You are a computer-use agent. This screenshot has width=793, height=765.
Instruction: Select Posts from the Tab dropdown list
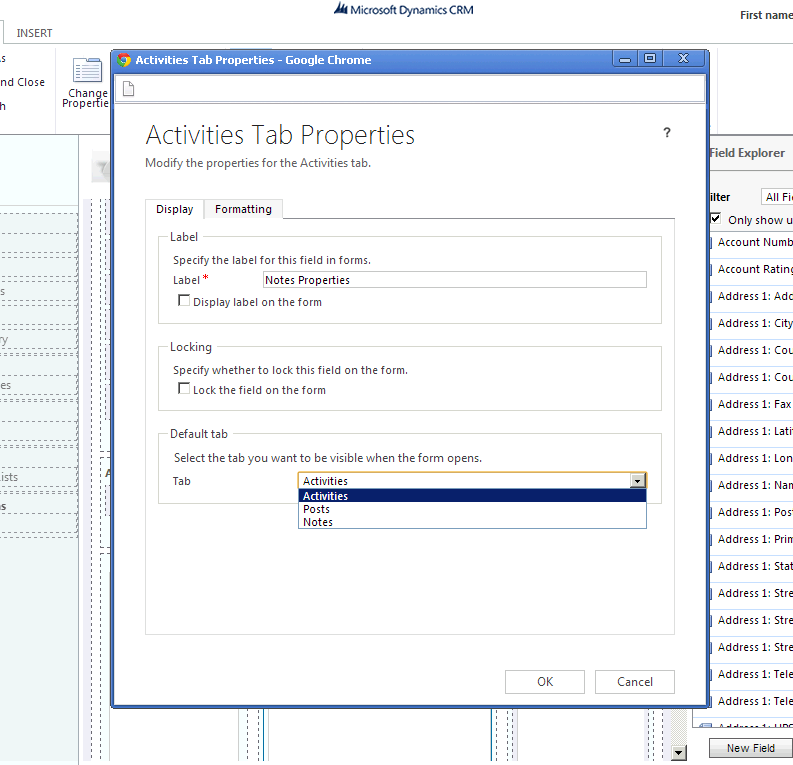coord(317,509)
